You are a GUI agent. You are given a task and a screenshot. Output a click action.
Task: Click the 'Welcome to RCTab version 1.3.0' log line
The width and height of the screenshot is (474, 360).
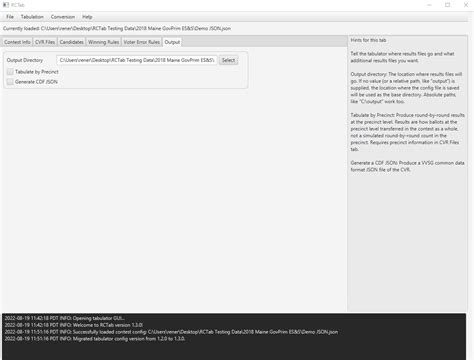[x=74, y=325]
